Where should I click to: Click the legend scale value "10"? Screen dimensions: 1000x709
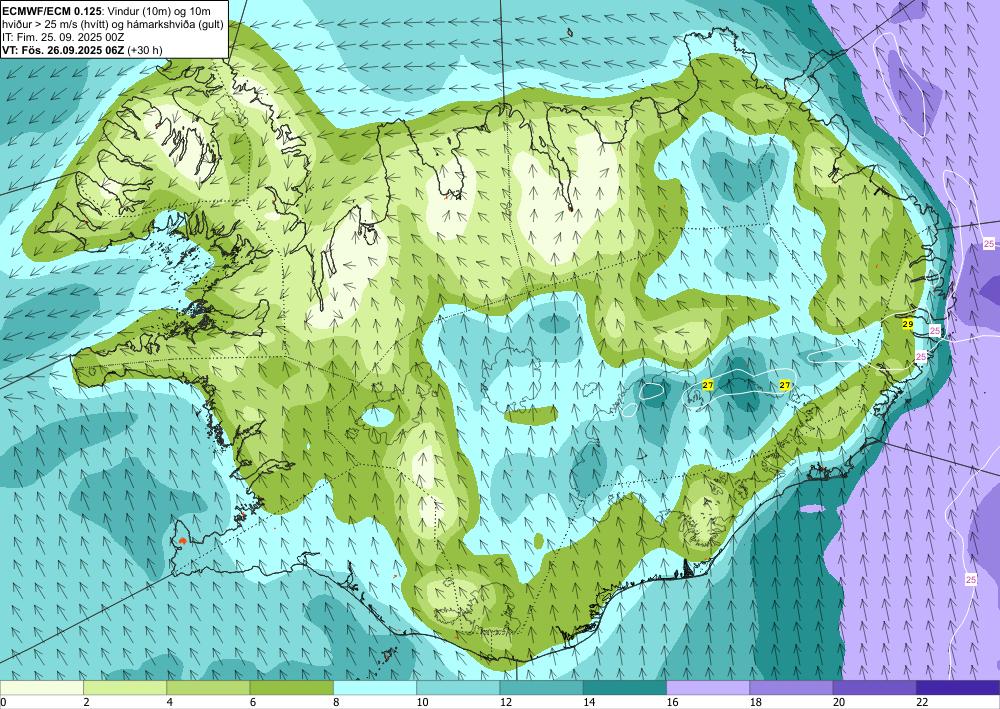(422, 702)
